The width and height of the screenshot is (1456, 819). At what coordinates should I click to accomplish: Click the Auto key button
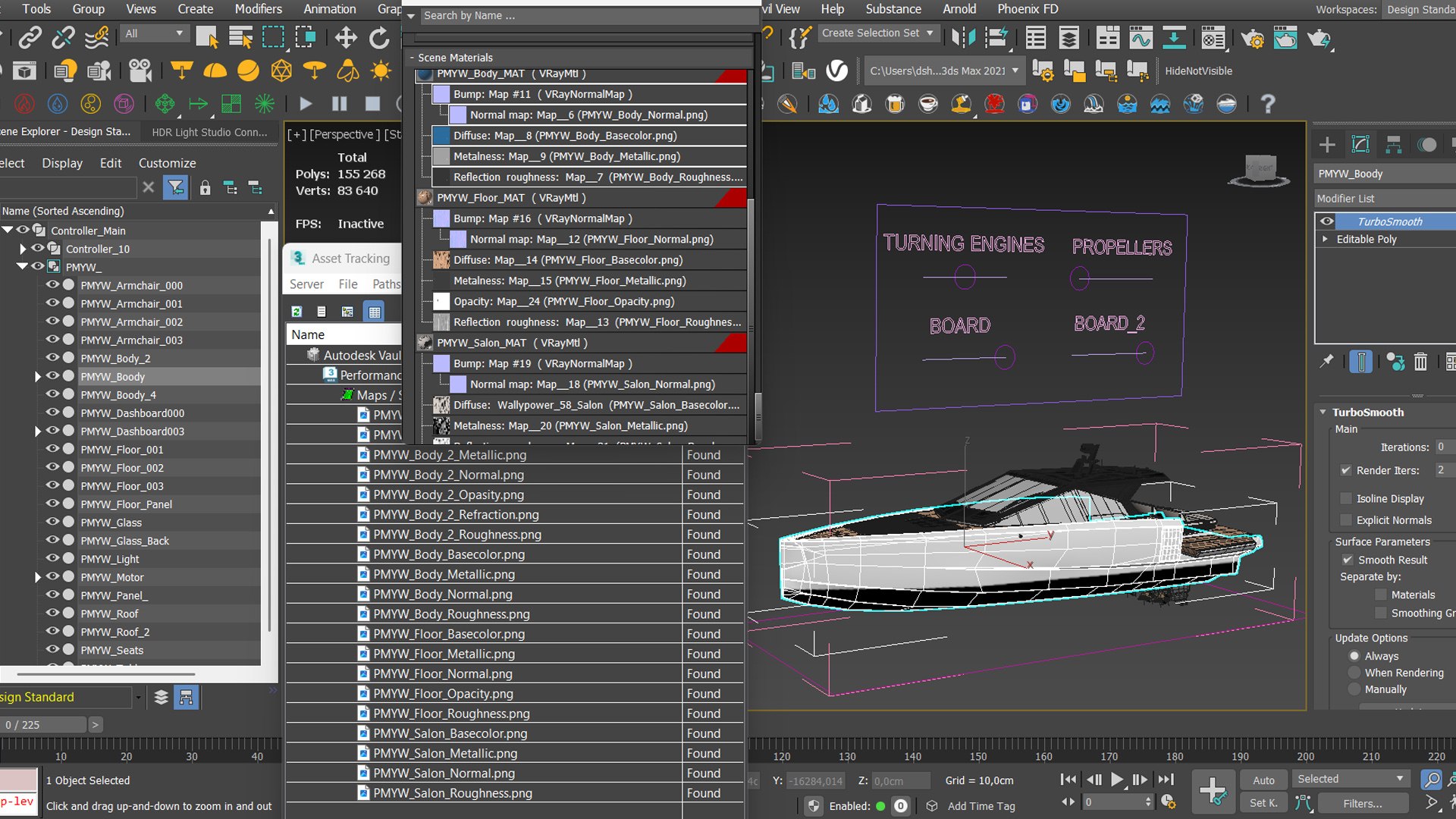(x=1263, y=780)
